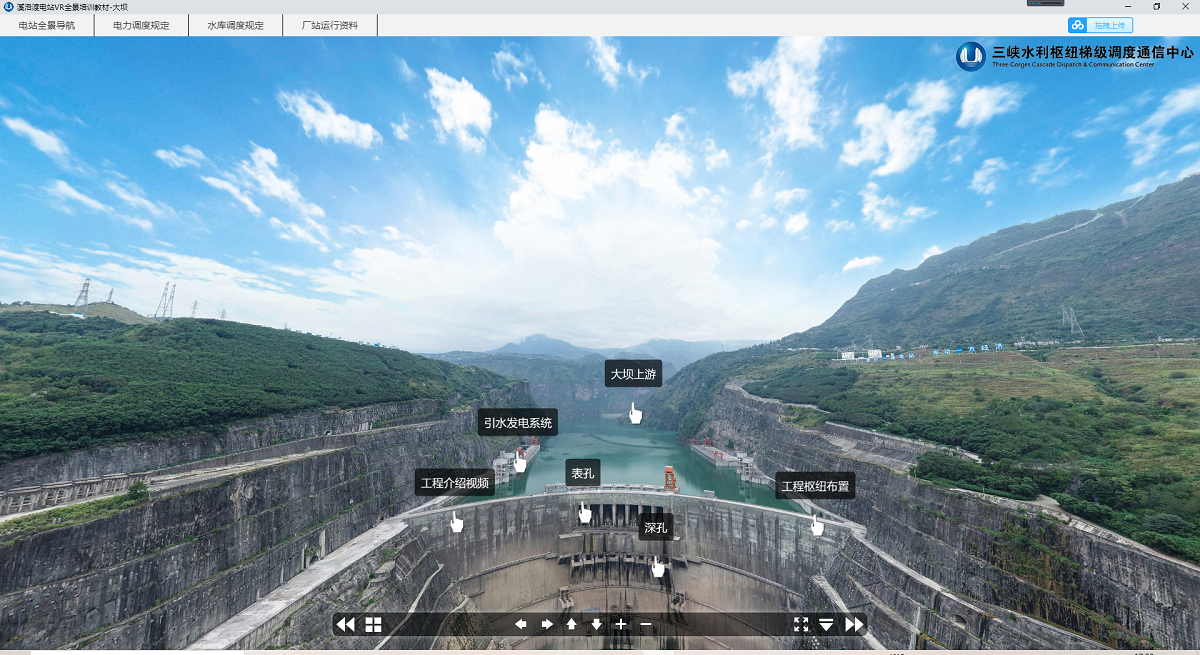Go to previous scene with double-left arrows
This screenshot has width=1200, height=655.
click(345, 624)
